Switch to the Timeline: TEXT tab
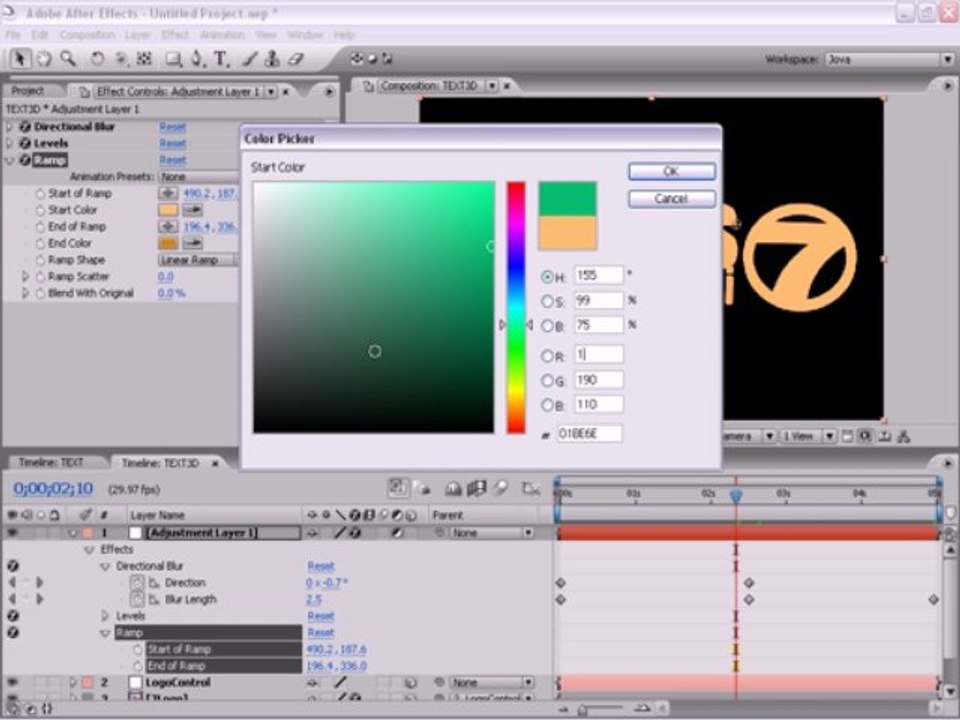 [x=51, y=463]
